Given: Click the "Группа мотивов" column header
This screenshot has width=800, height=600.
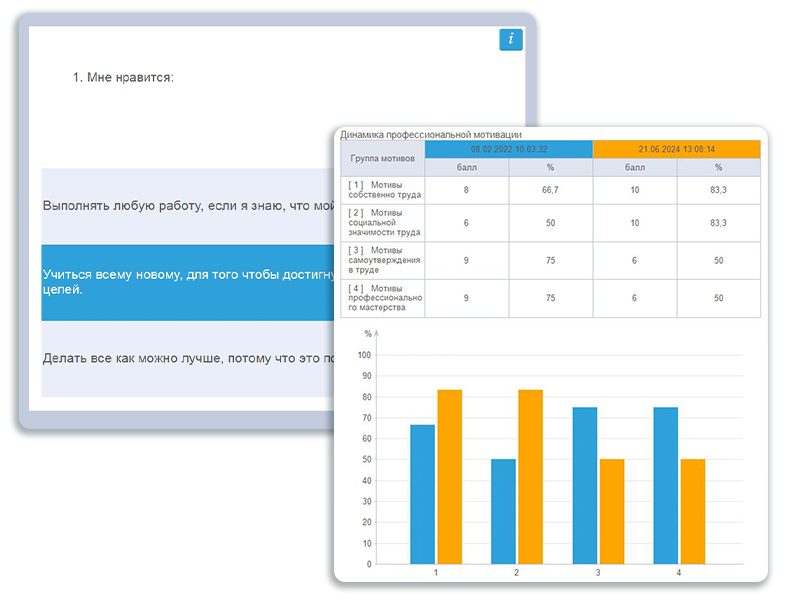Looking at the screenshot, I should point(383,158).
